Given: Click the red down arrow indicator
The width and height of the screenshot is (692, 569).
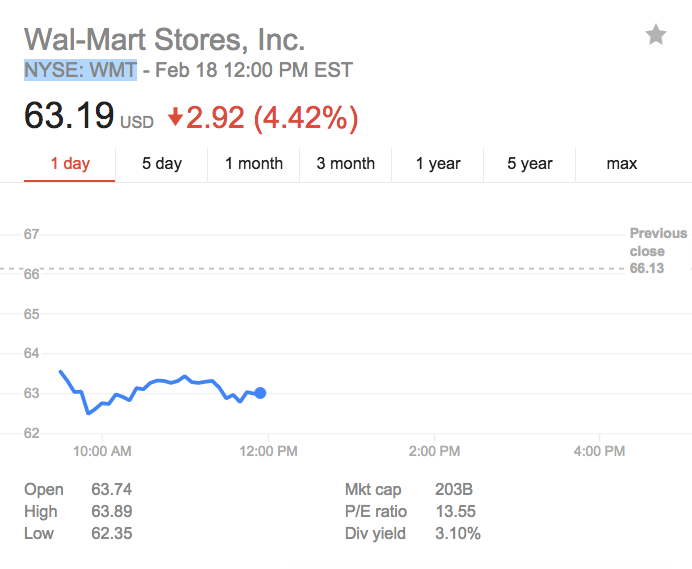Looking at the screenshot, I should [176, 118].
